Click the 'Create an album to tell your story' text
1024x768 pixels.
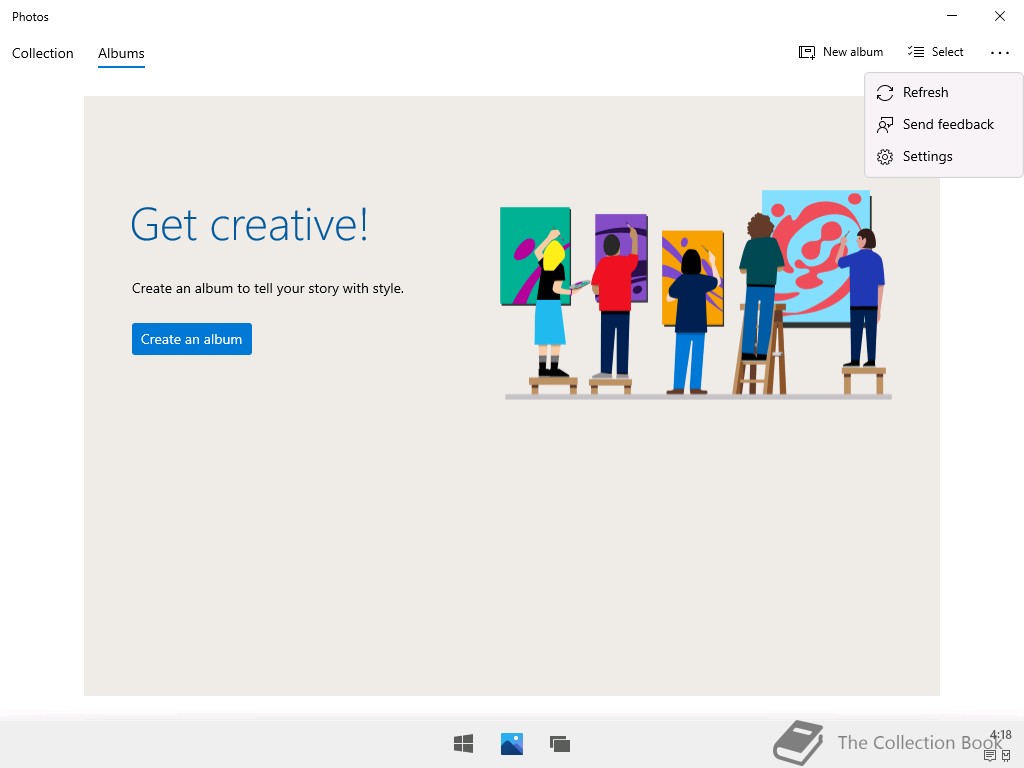tap(268, 288)
